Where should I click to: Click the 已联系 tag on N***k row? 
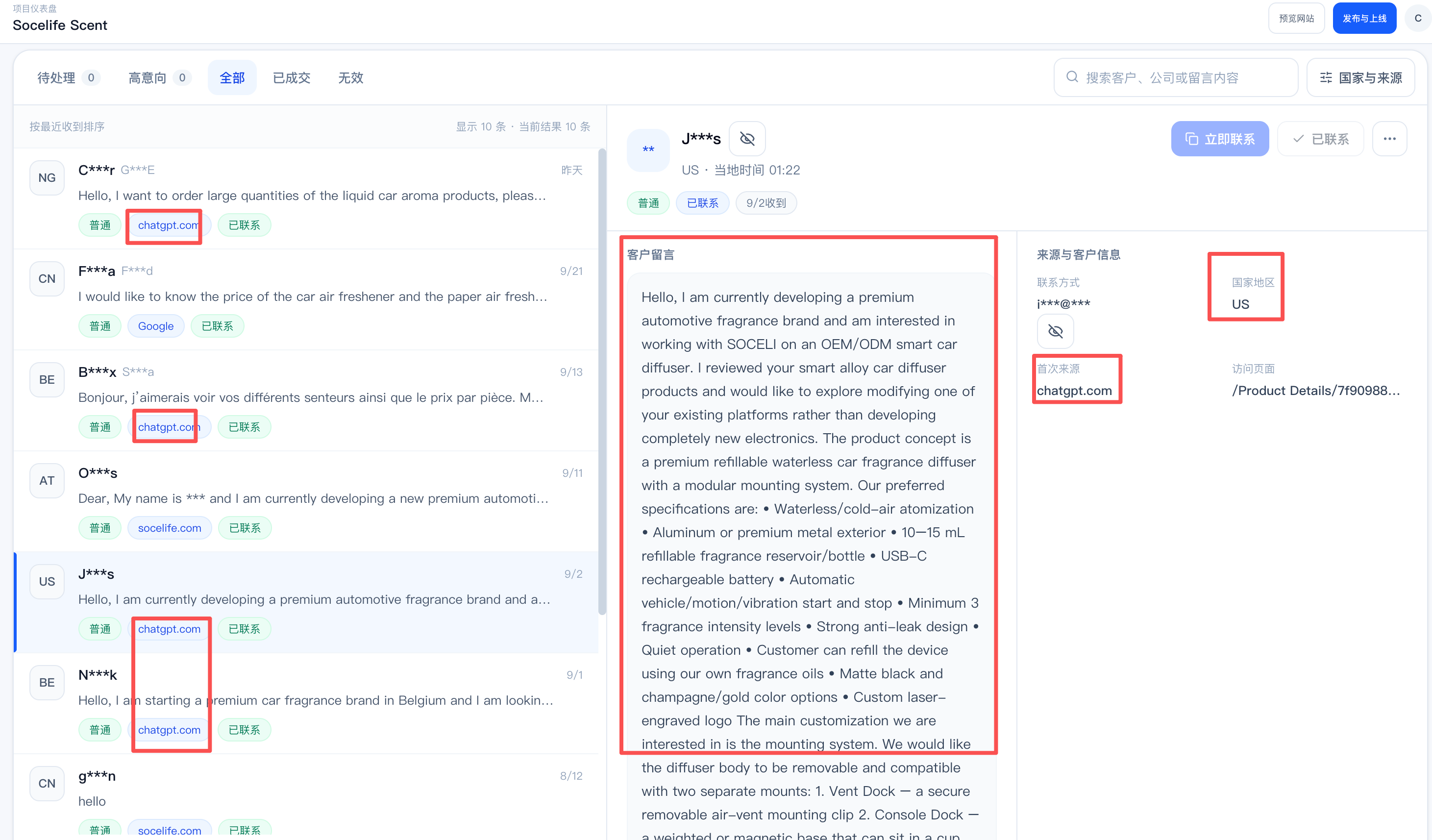tap(245, 730)
